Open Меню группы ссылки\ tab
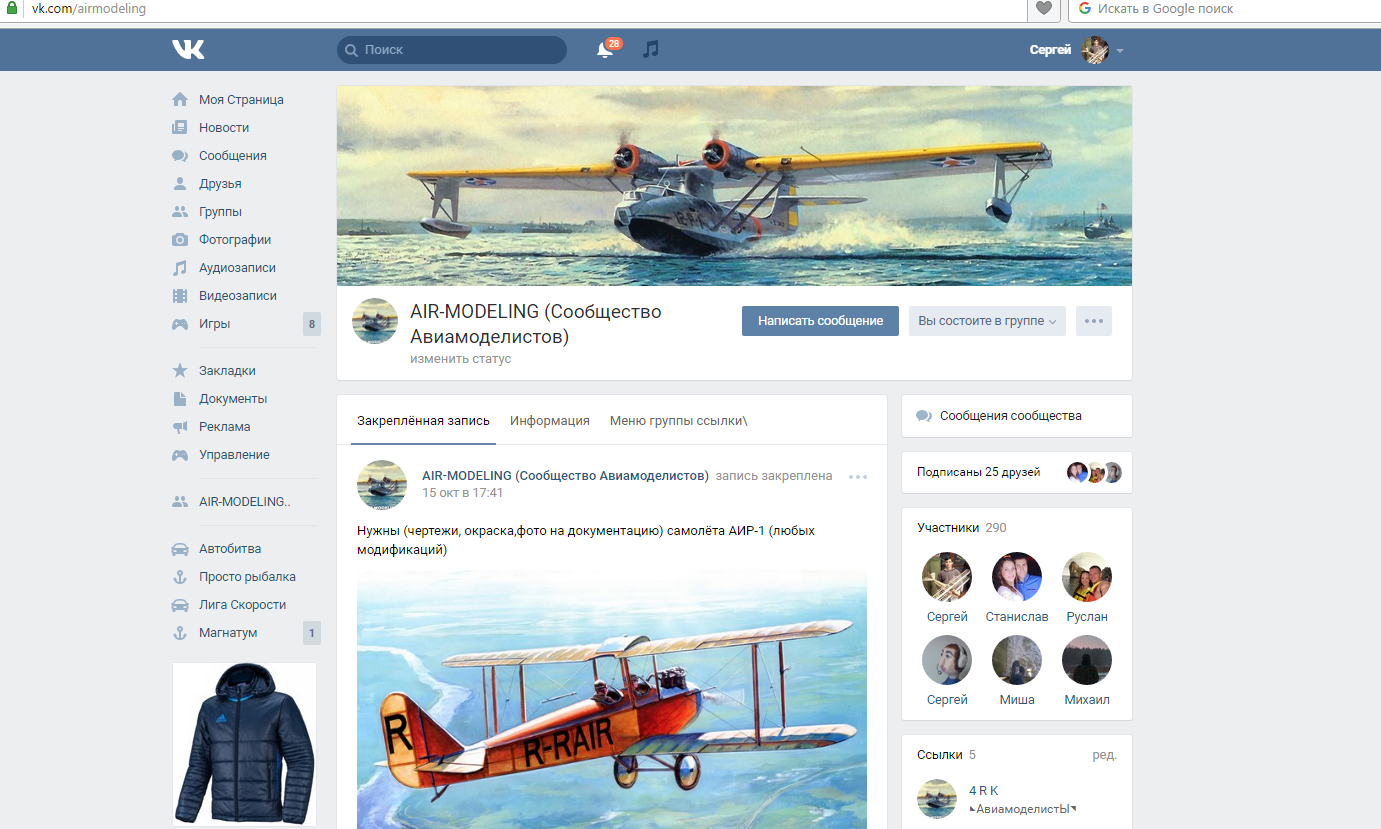Viewport: 1381px width, 829px height. pyautogui.click(x=679, y=420)
